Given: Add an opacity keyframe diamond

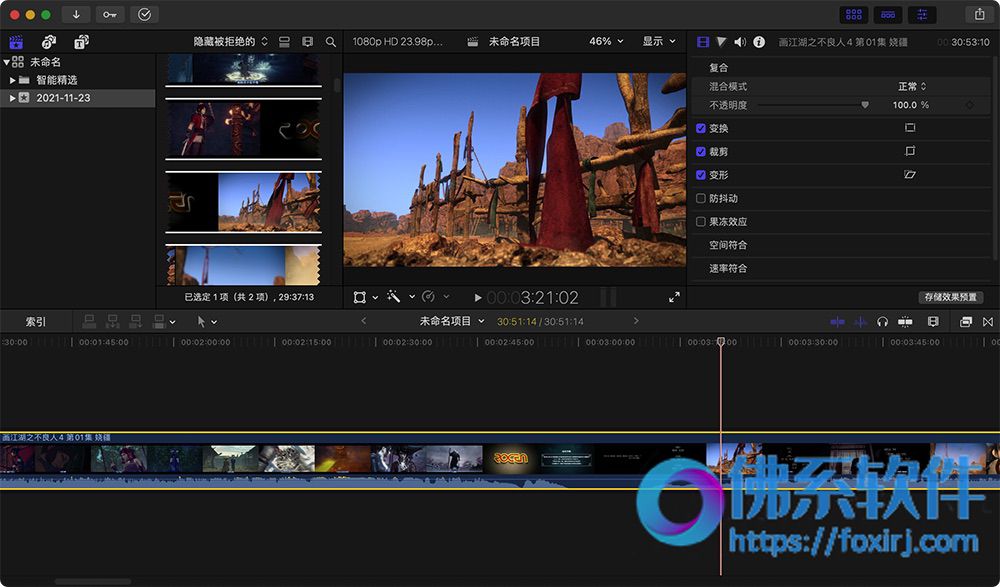Looking at the screenshot, I should point(969,105).
